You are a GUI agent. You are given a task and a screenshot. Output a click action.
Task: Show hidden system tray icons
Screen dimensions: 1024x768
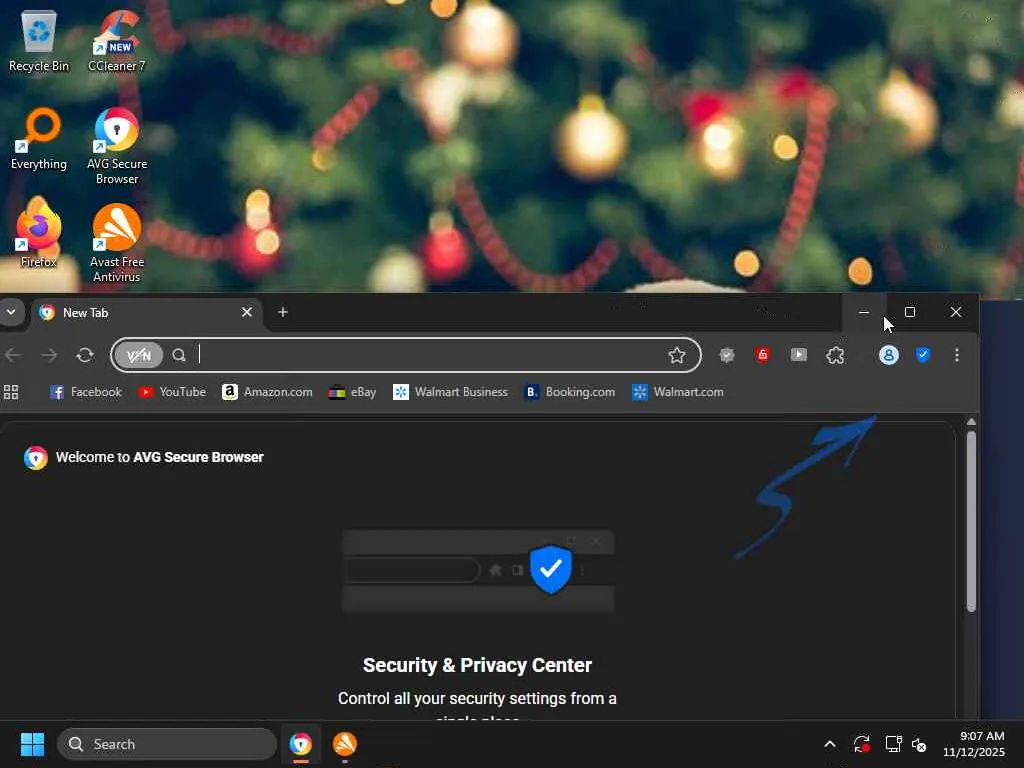pos(830,744)
